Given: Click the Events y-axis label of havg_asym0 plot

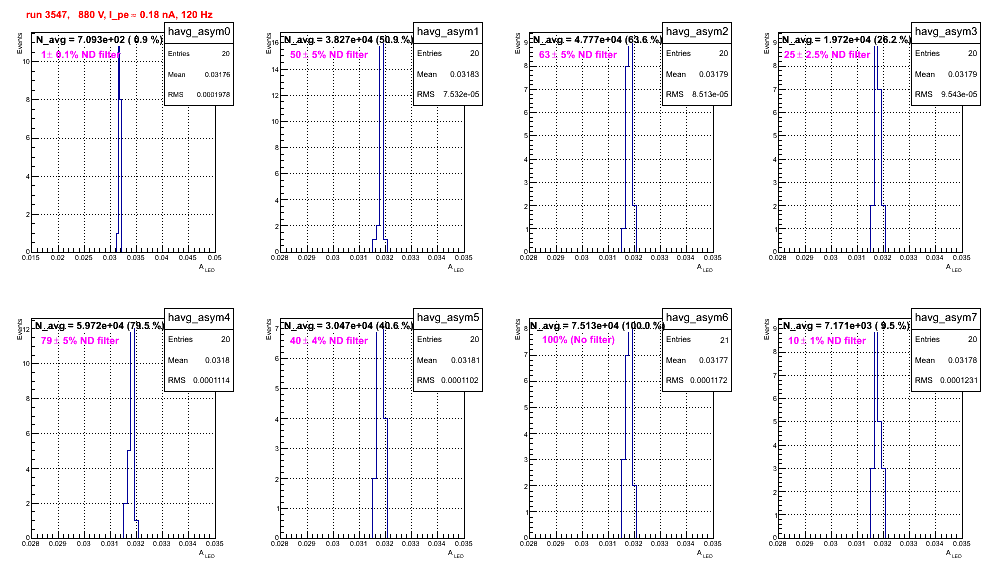Looking at the screenshot, I should [x=19, y=43].
